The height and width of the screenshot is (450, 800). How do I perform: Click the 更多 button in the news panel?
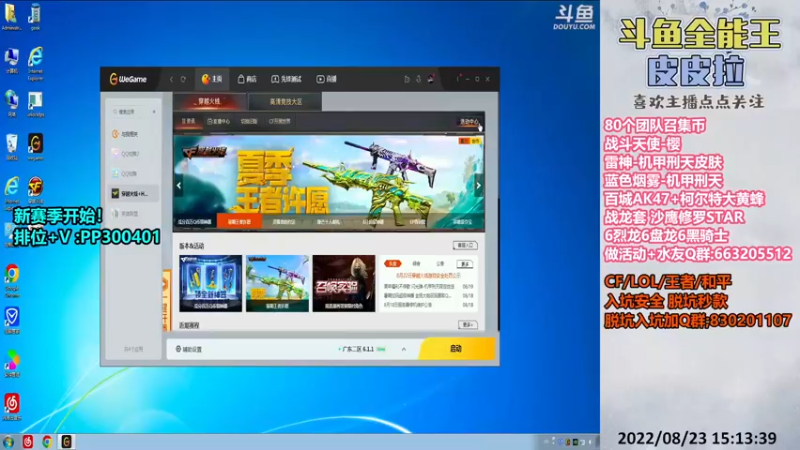pos(465,264)
